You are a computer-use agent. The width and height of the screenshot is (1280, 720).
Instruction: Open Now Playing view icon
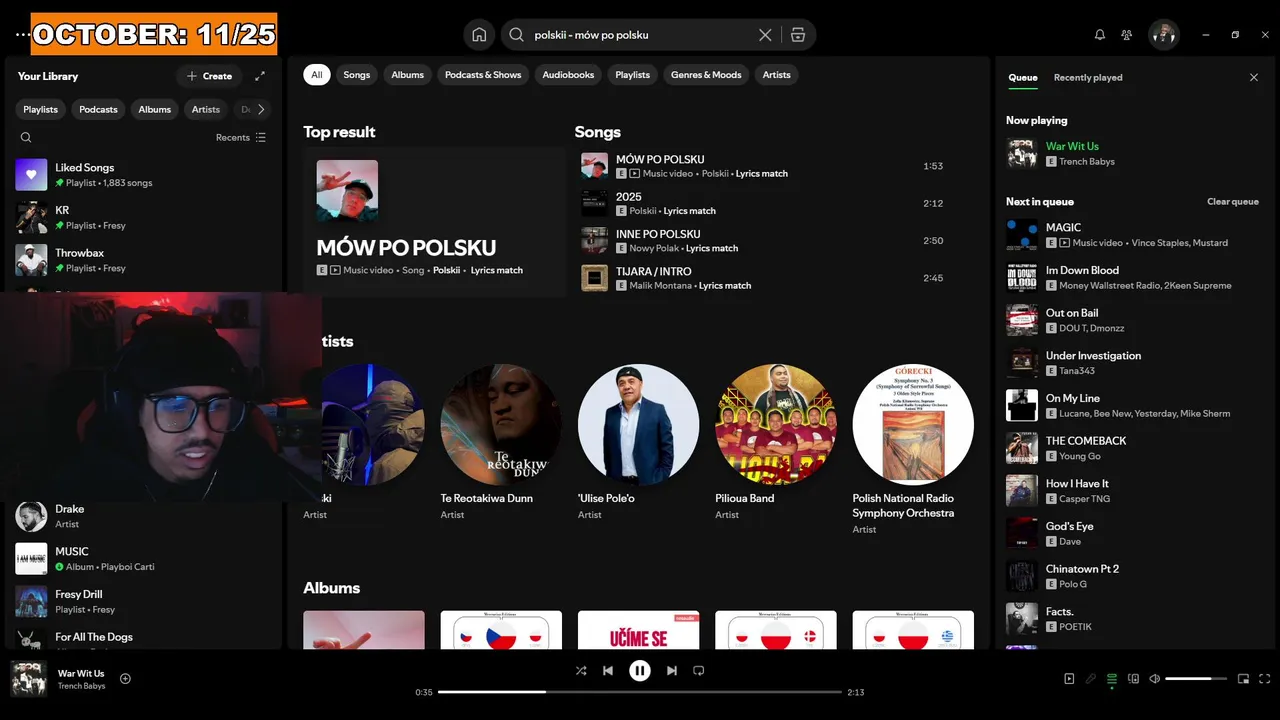(1069, 679)
